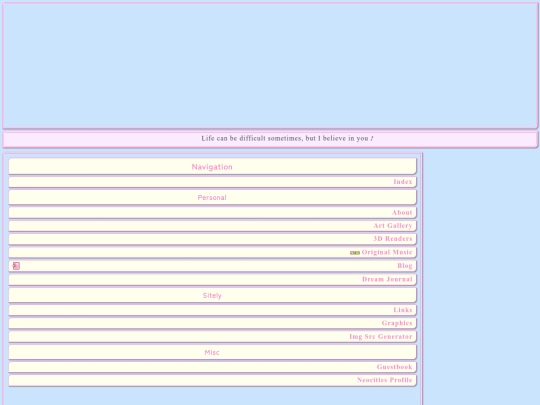
Task: Open the Dream Journal link
Action: (387, 279)
